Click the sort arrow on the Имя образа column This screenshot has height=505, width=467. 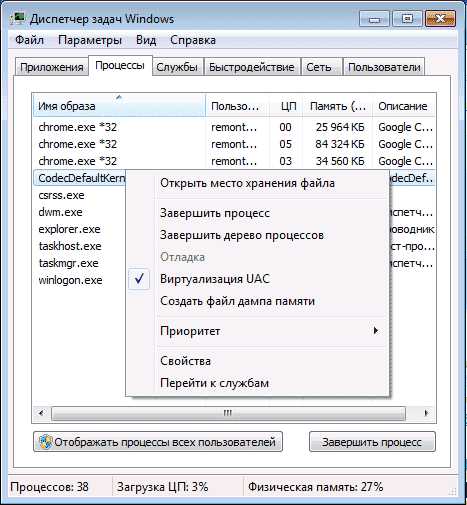pyautogui.click(x=119, y=97)
